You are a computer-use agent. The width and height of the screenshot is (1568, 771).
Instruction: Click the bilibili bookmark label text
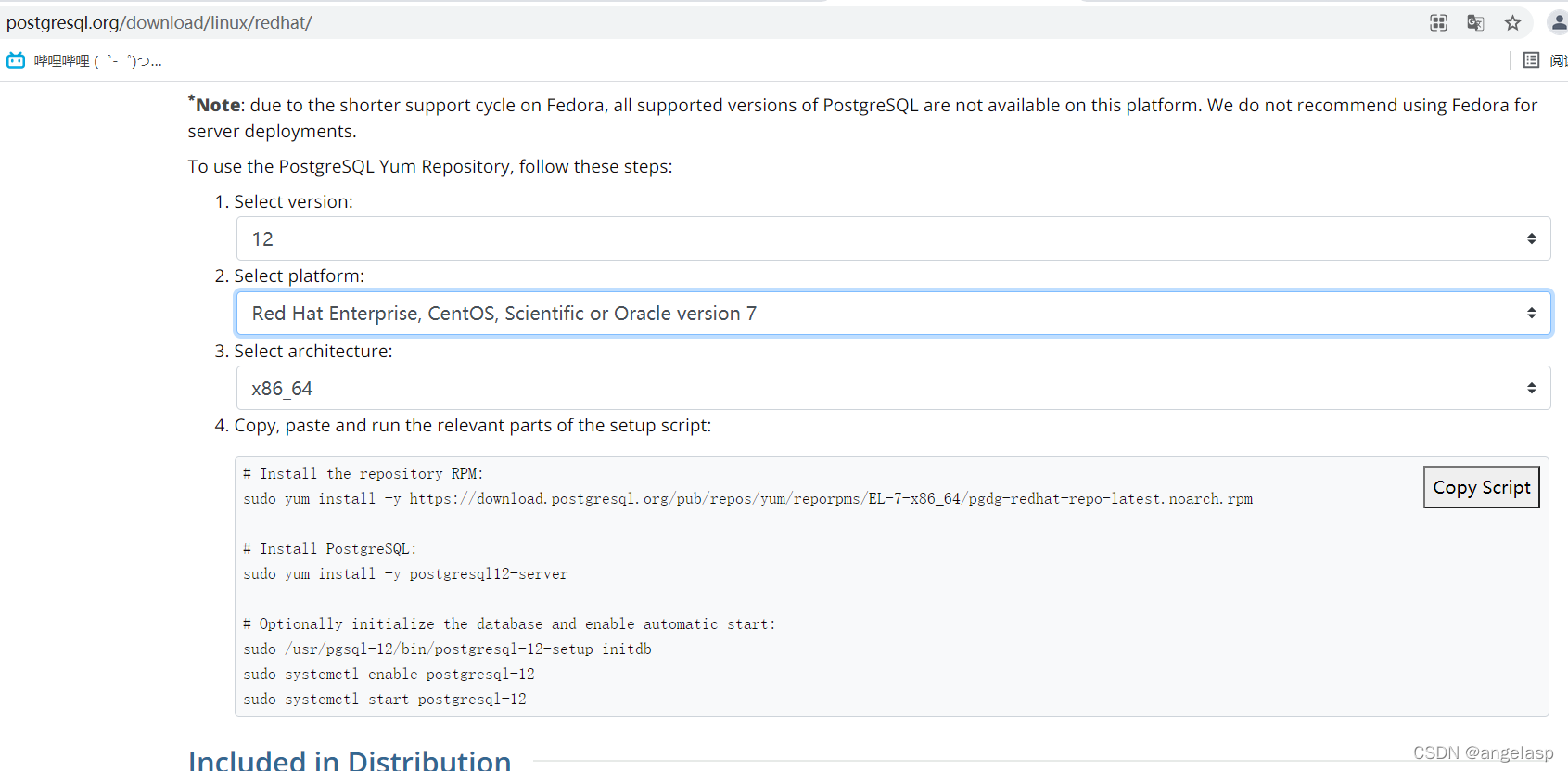point(97,61)
